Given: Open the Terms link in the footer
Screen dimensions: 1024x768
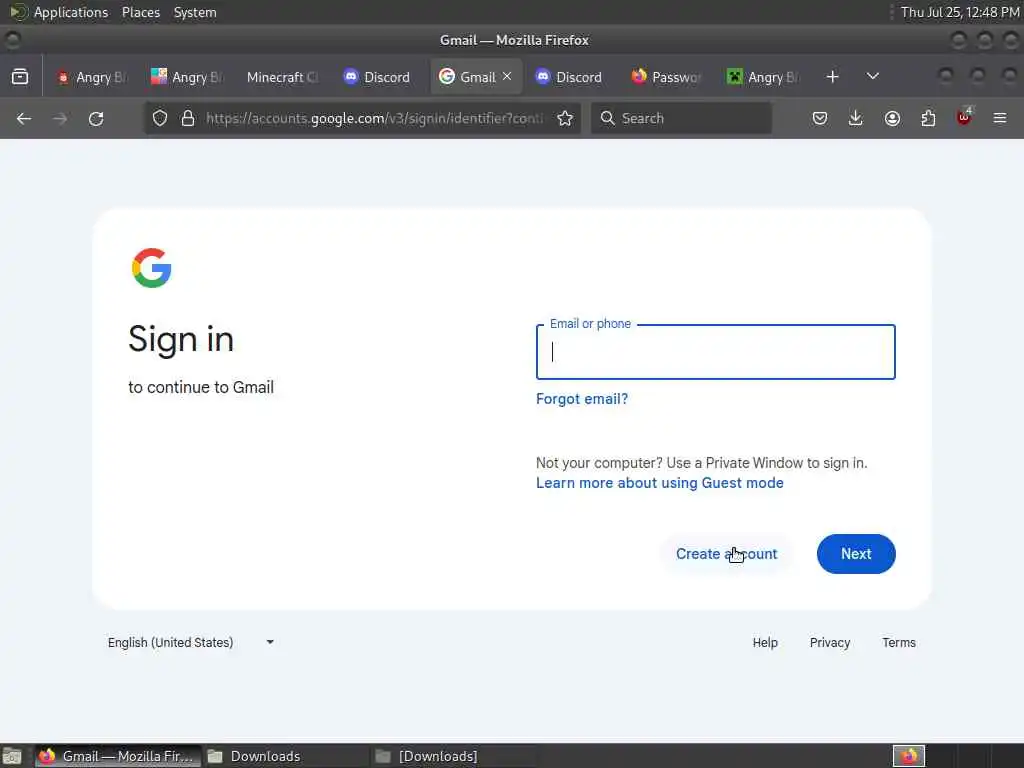Looking at the screenshot, I should click(899, 643).
